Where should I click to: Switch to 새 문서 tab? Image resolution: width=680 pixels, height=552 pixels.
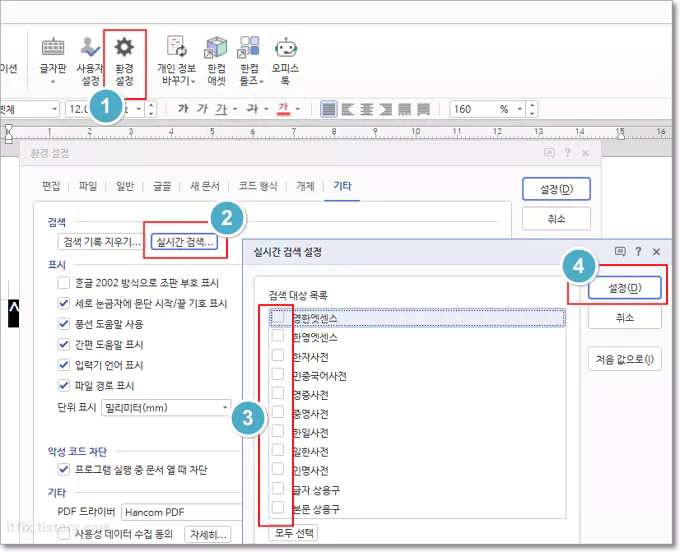click(205, 186)
